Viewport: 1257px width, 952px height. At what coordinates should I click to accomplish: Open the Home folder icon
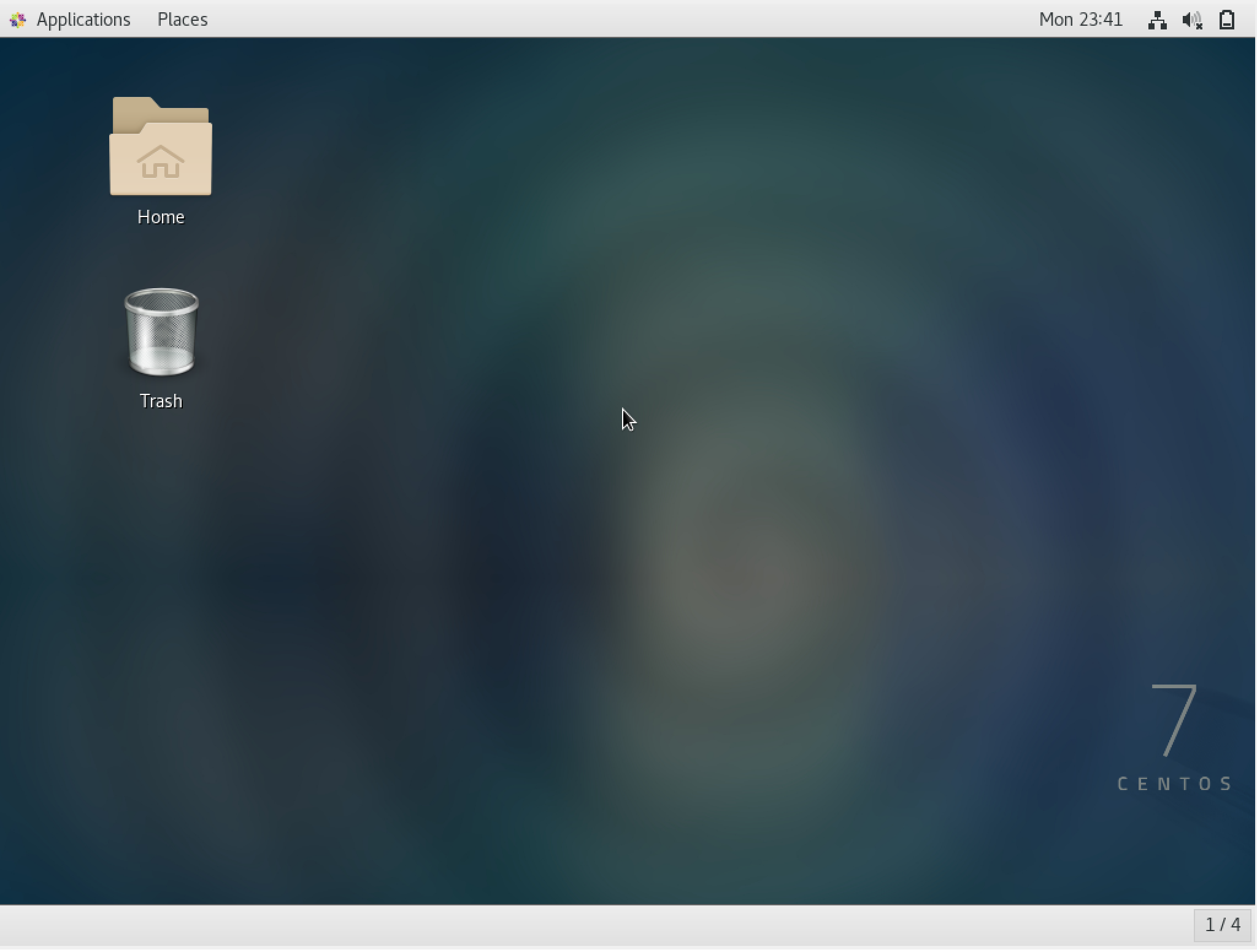pos(161,147)
